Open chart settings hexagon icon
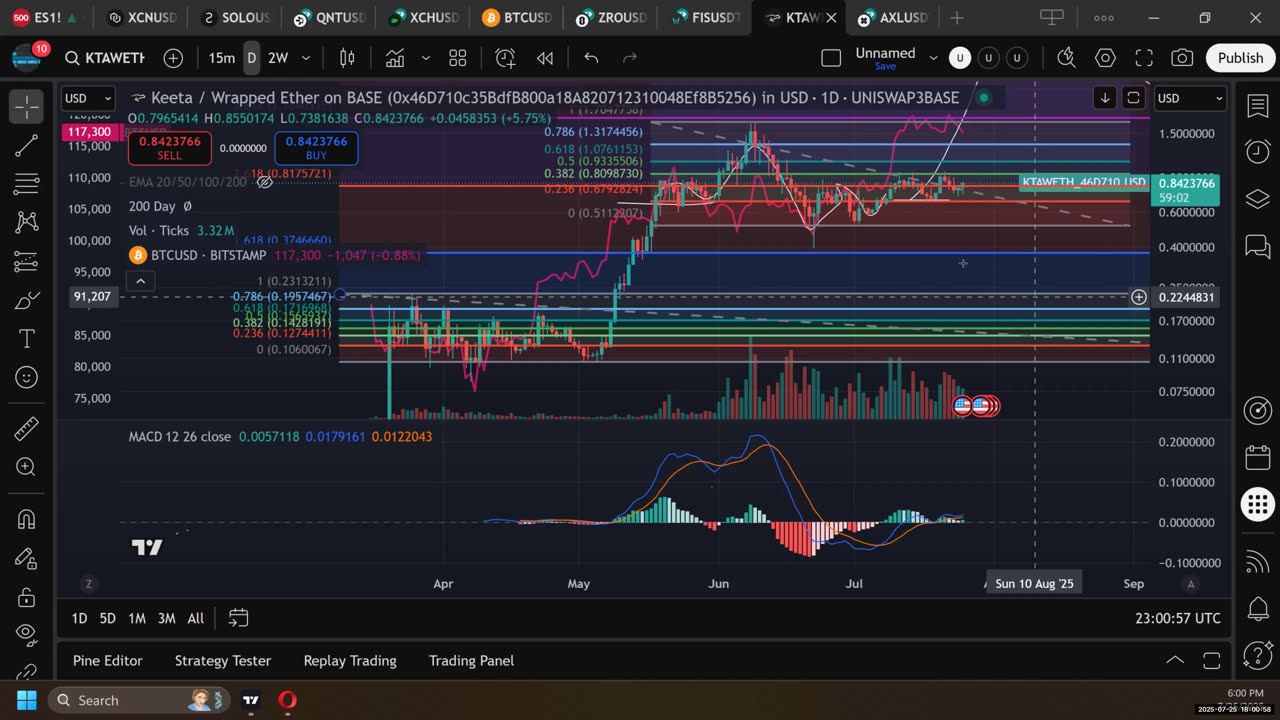 click(x=1105, y=58)
